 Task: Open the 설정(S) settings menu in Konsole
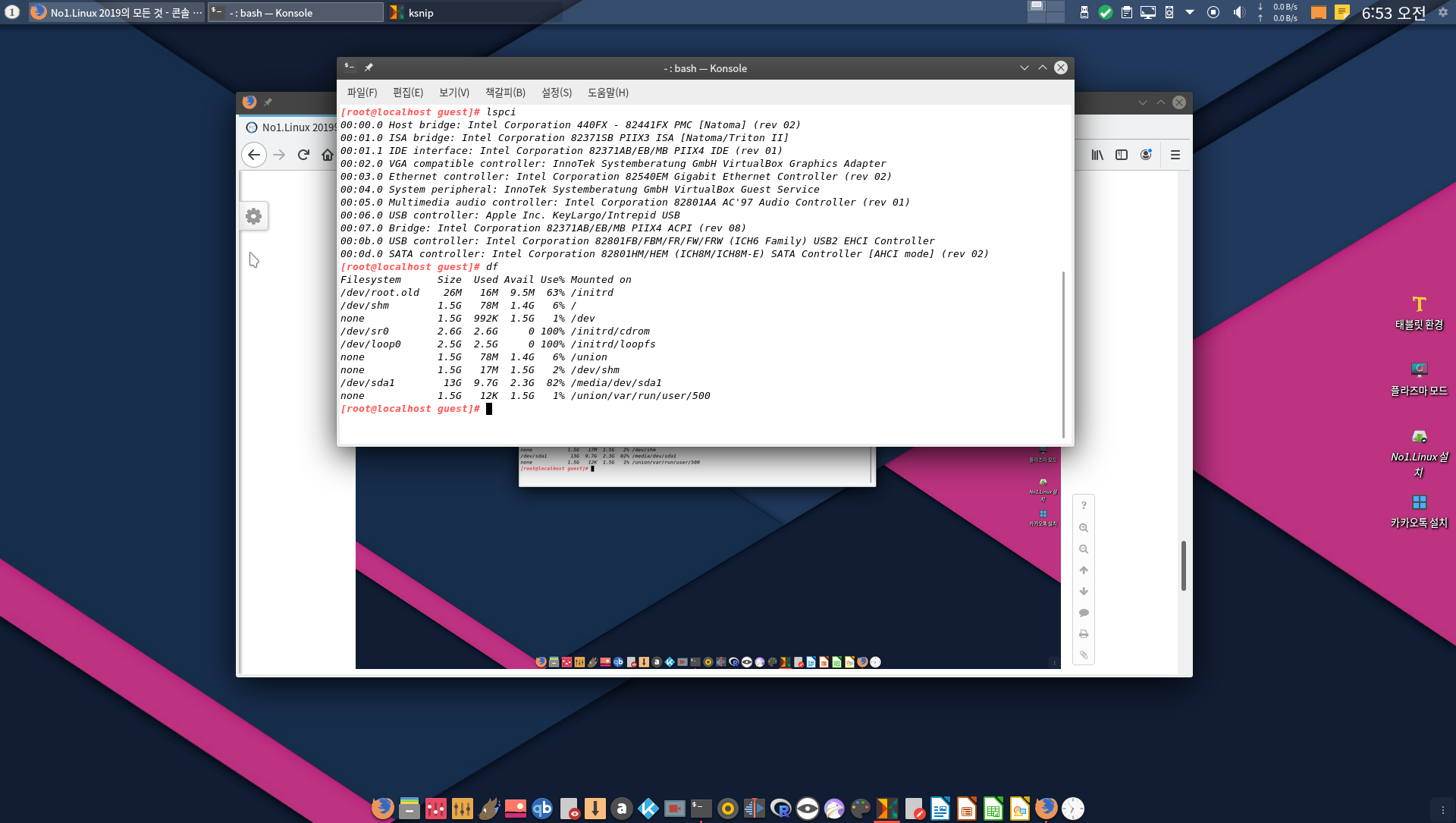(x=557, y=93)
